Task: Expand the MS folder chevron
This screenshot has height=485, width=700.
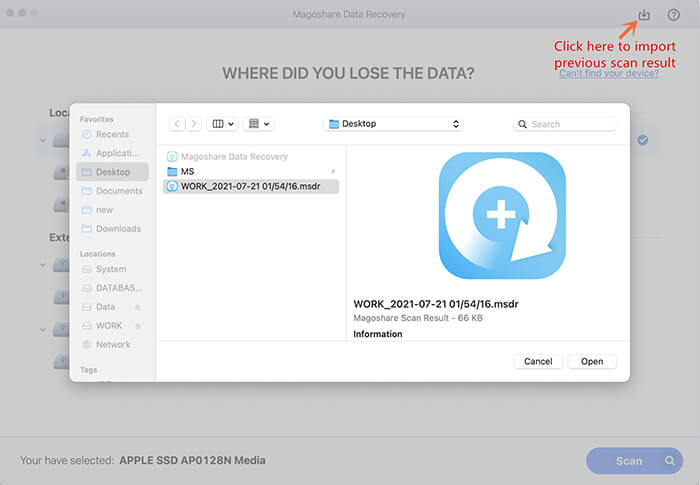Action: [333, 171]
